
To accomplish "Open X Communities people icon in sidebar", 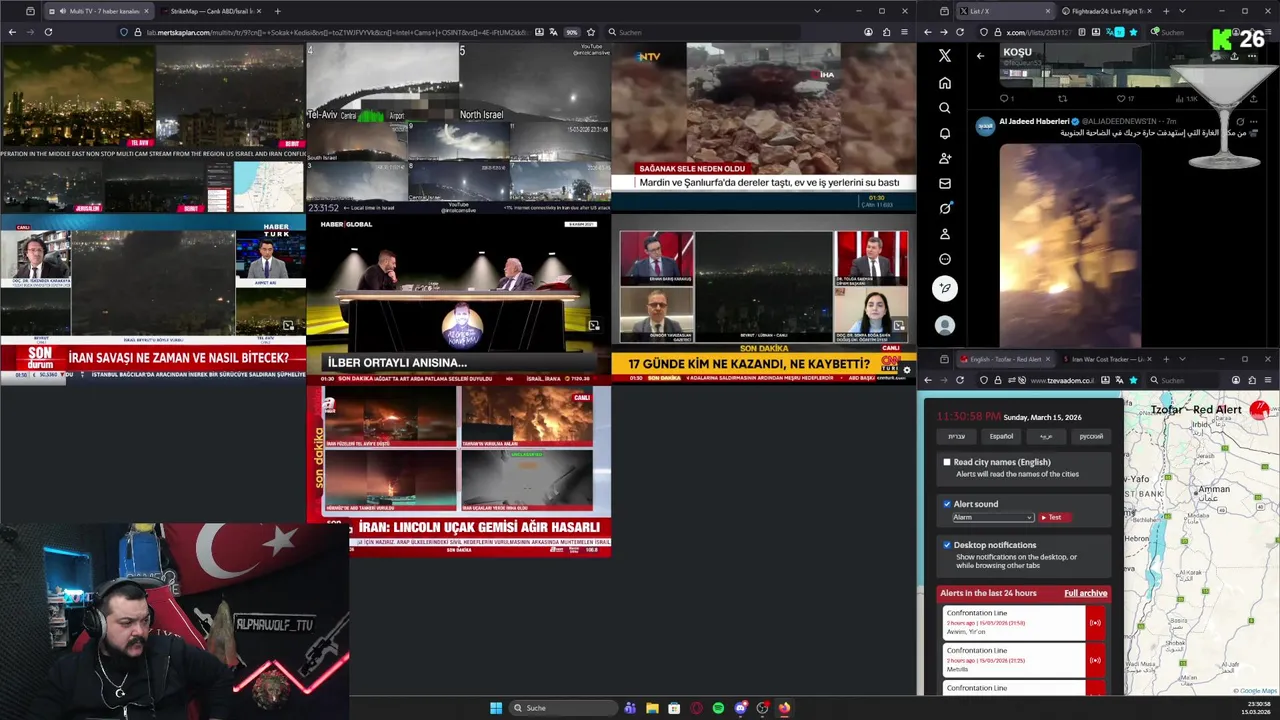I will tap(945, 158).
